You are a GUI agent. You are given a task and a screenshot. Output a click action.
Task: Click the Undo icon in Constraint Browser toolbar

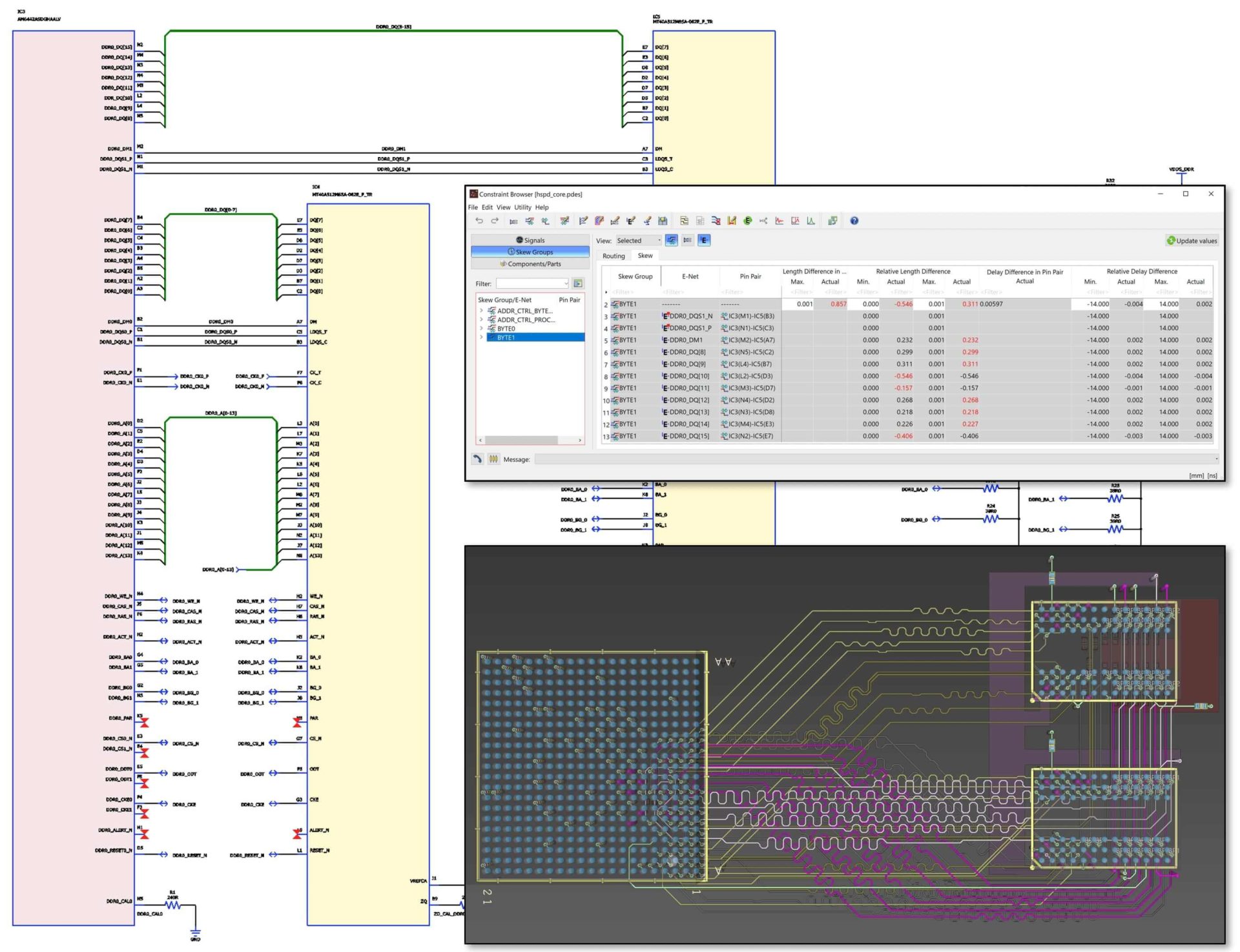[x=480, y=221]
